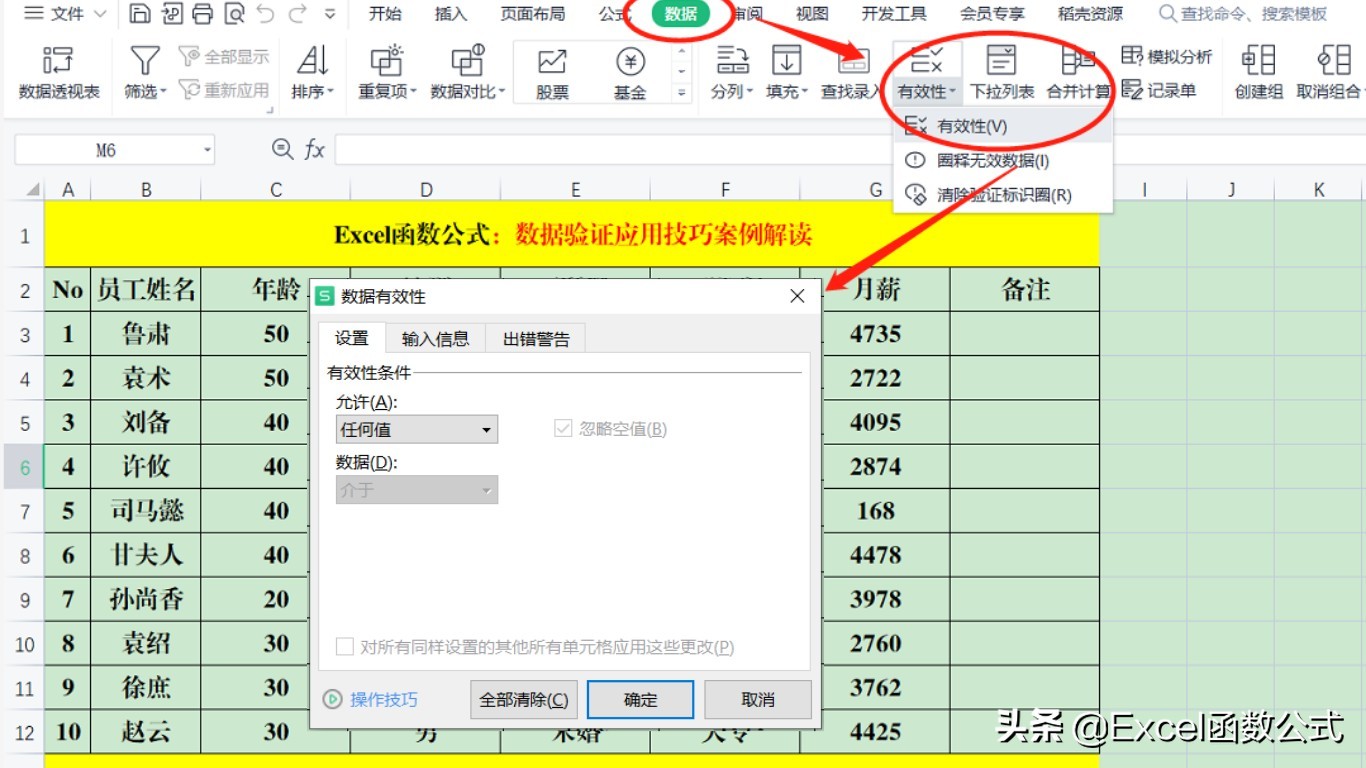Open Print Preview icon
1366x768 pixels.
pos(233,14)
